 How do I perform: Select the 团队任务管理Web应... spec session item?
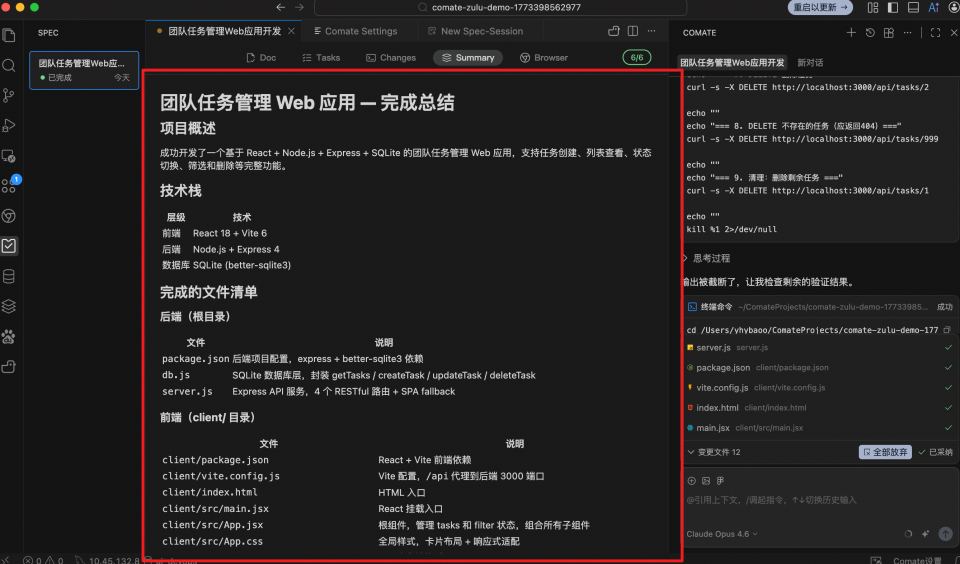[84, 70]
